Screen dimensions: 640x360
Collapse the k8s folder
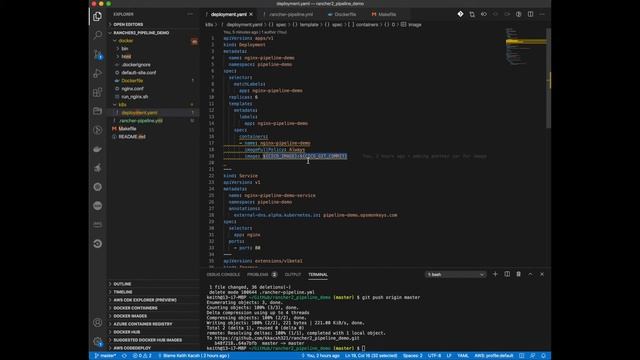point(122,105)
